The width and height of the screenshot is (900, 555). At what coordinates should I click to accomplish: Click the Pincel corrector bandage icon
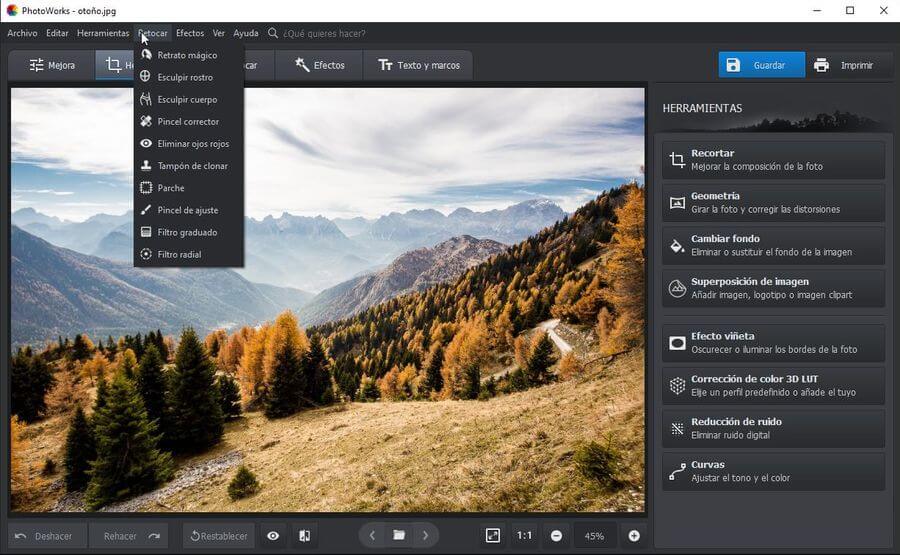coord(146,121)
